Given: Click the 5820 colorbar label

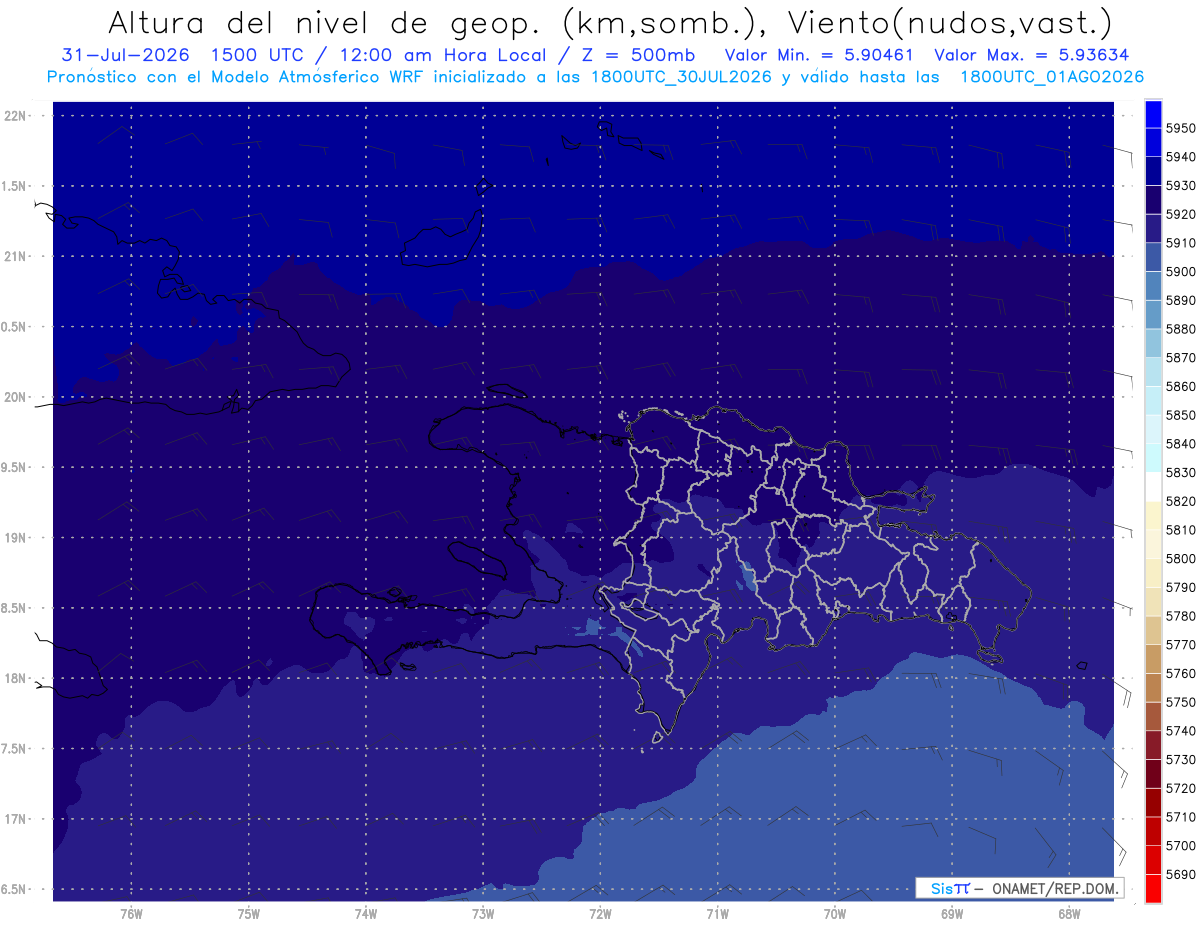Looking at the screenshot, I should 1181,501.
